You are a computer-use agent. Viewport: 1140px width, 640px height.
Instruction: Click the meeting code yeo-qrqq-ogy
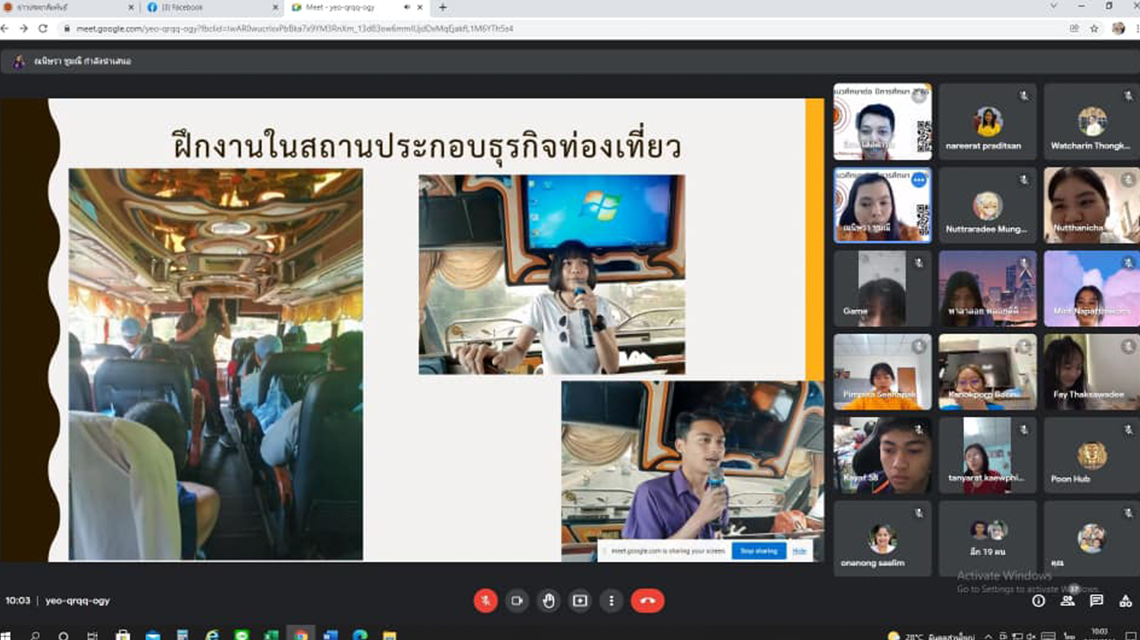77,601
